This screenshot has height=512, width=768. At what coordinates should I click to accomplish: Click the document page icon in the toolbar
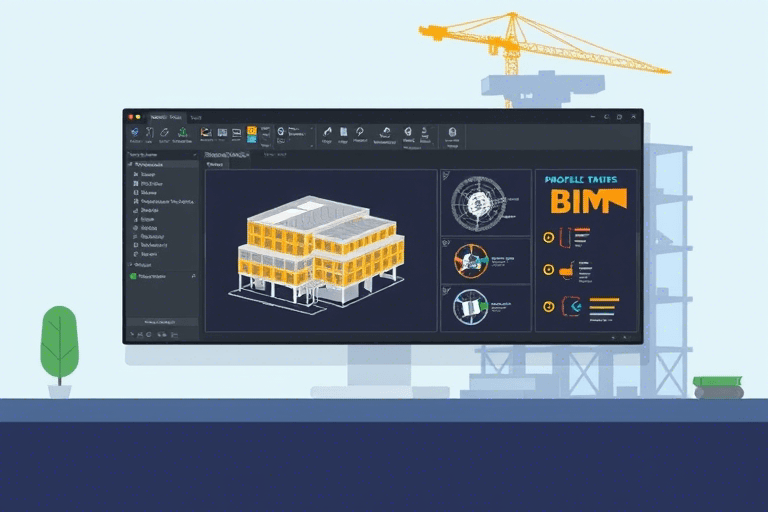pyautogui.click(x=342, y=131)
